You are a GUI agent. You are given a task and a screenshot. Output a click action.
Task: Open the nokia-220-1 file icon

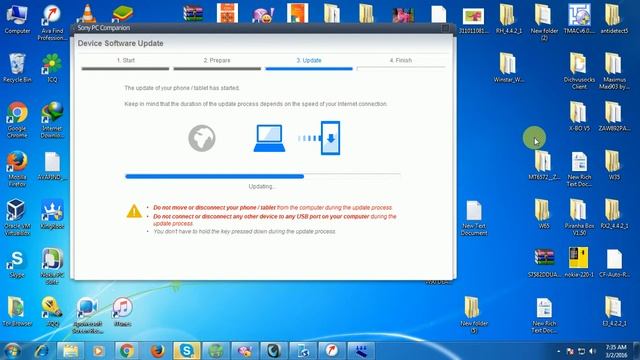pyautogui.click(x=579, y=263)
